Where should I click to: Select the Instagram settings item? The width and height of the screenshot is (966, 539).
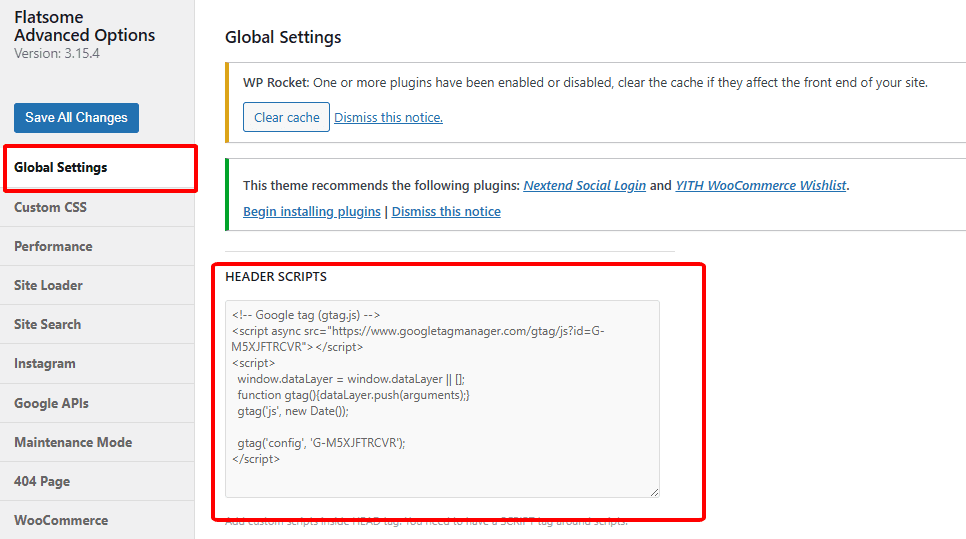(97, 363)
